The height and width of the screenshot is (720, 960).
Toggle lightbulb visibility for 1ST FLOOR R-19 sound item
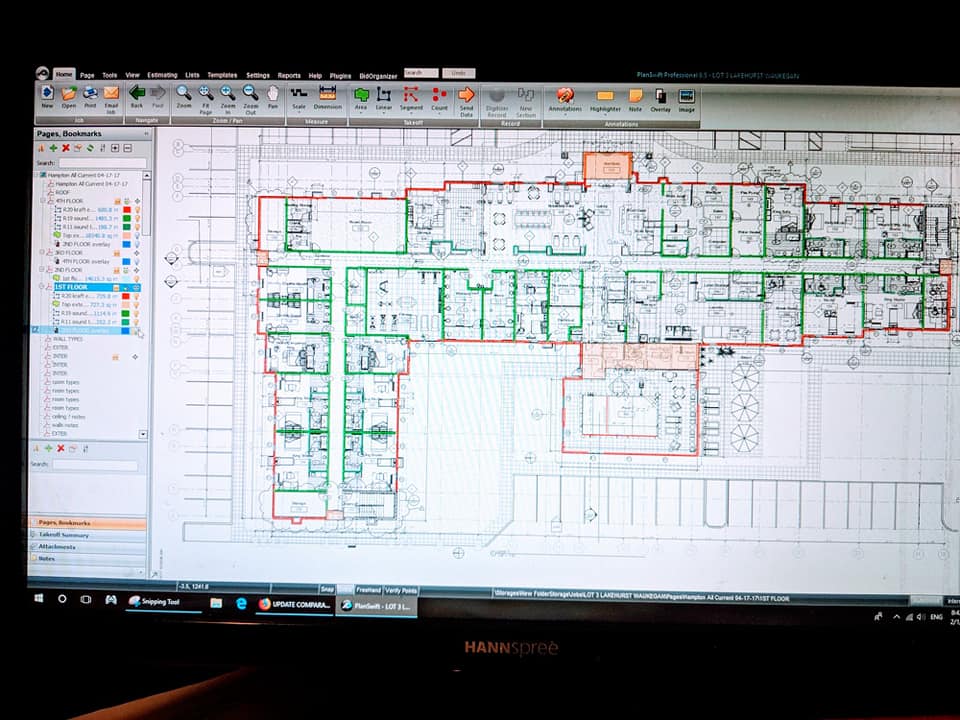137,313
